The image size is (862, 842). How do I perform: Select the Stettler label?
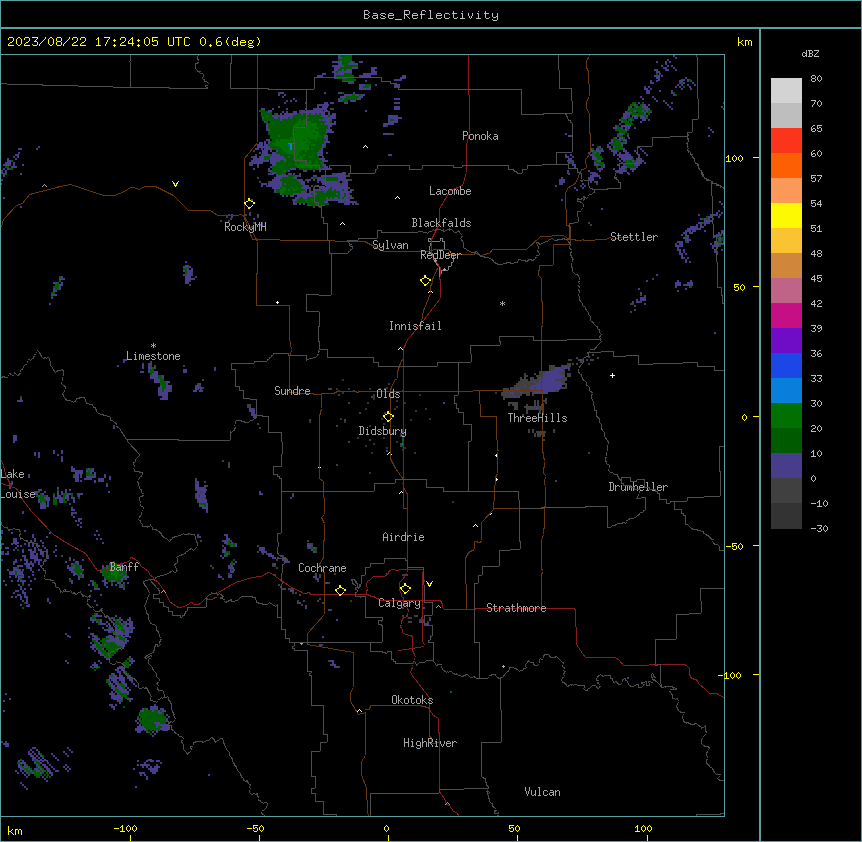(634, 237)
